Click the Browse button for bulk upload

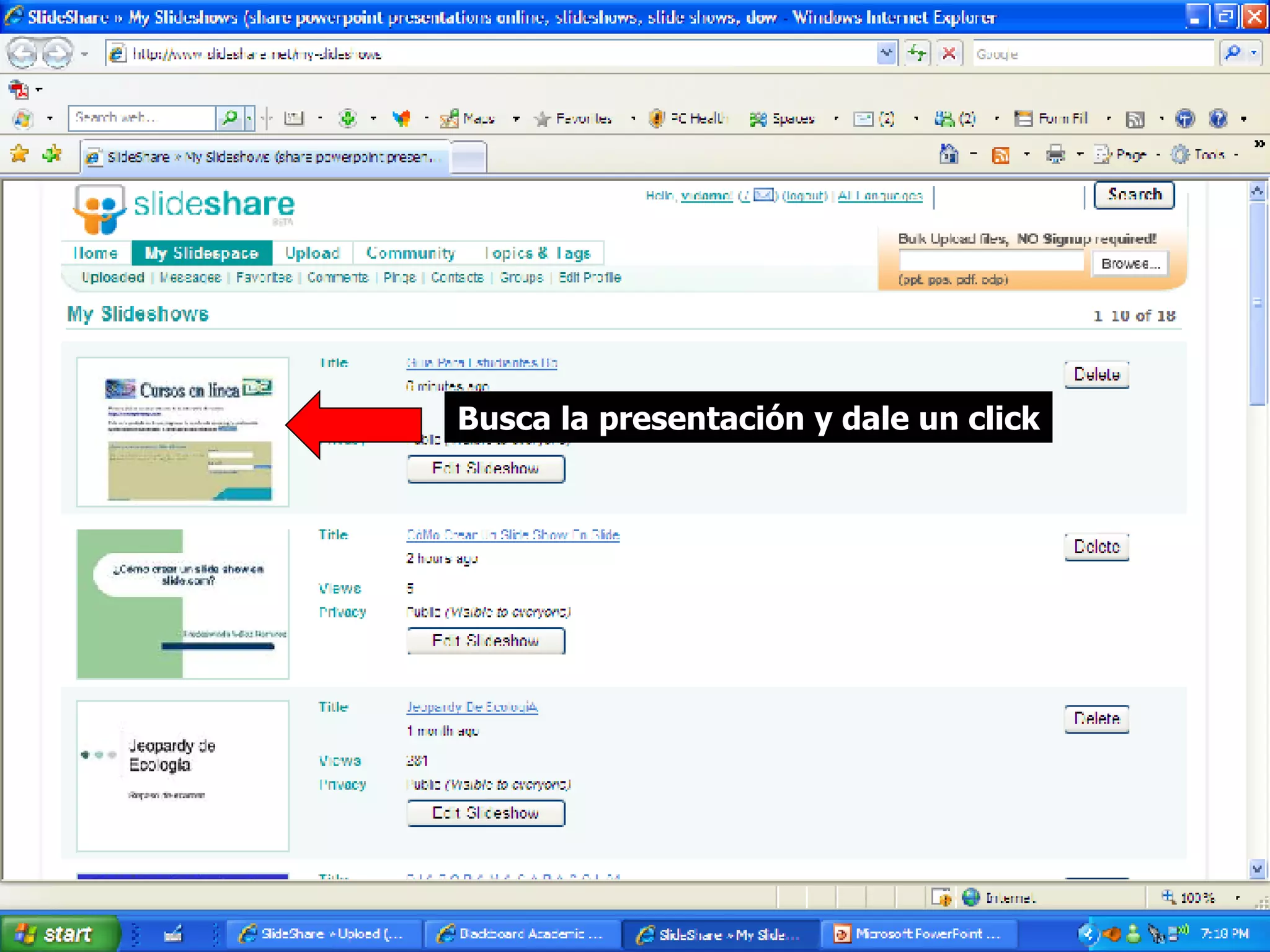click(1130, 263)
